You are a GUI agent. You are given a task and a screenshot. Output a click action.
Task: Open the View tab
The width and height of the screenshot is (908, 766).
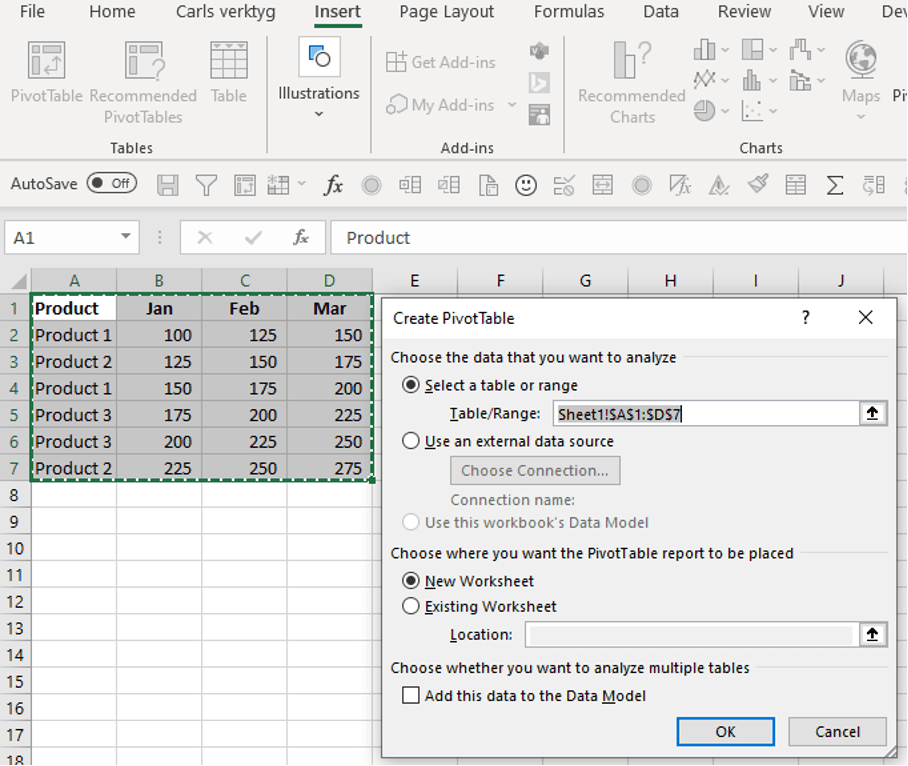[826, 12]
